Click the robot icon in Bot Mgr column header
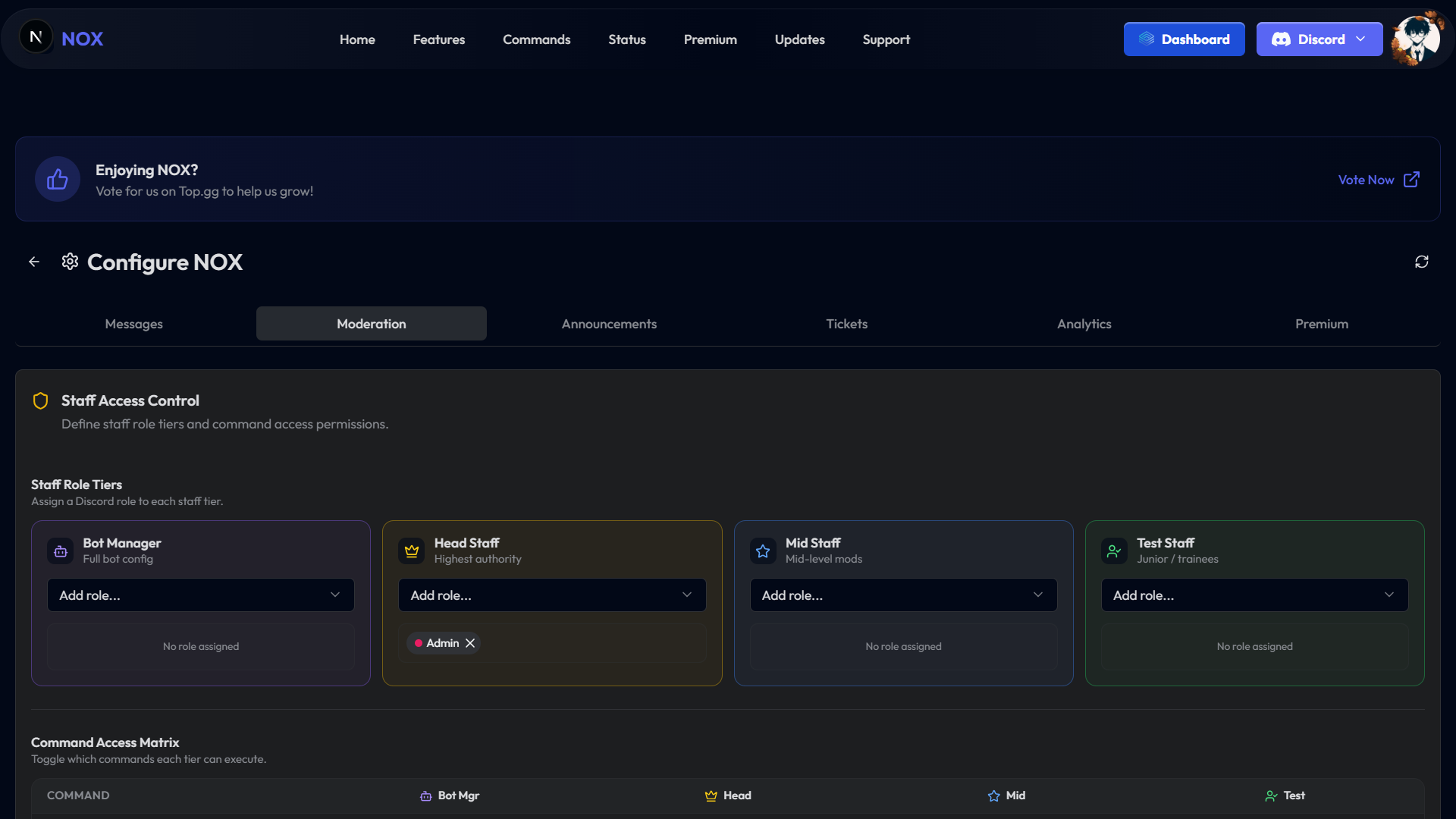 pos(426,795)
